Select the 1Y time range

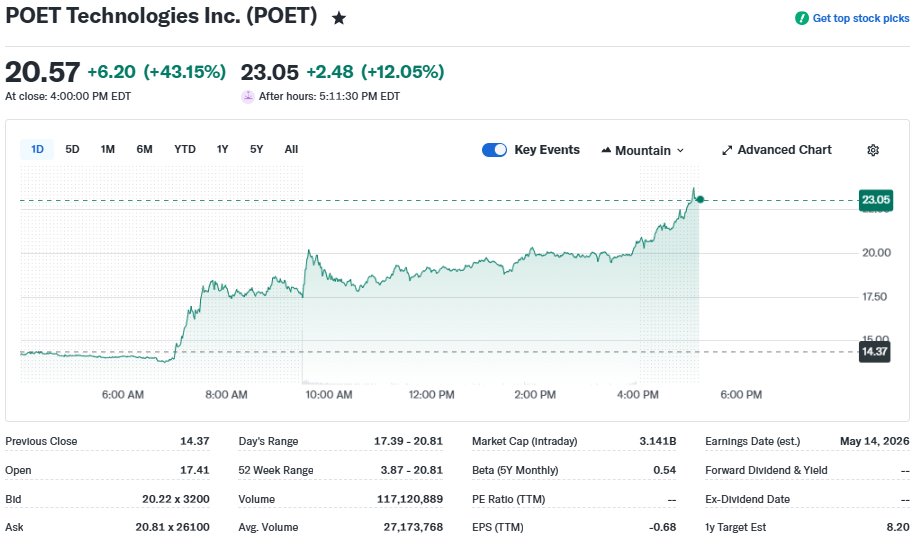(222, 149)
